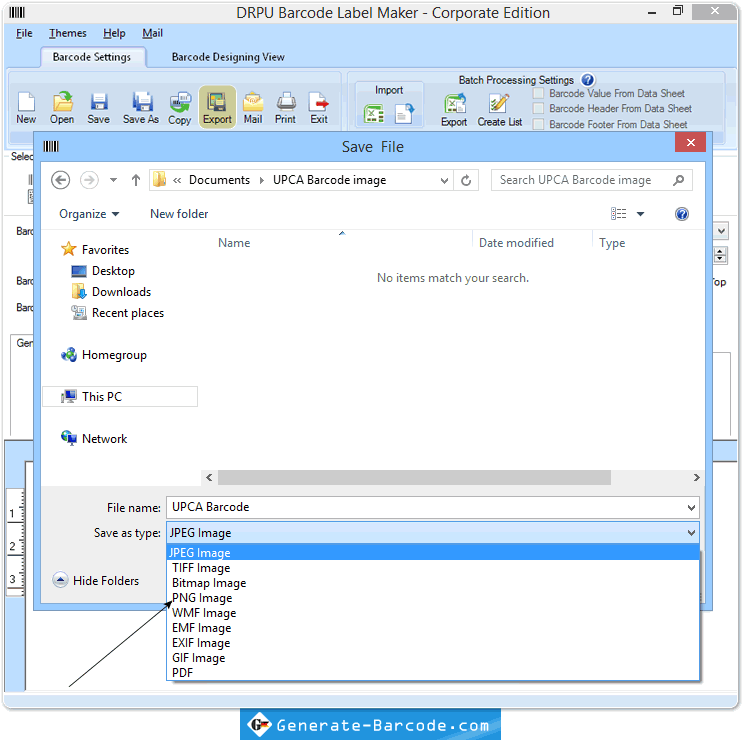
Task: Click the search magnifier icon
Action: tap(679, 180)
